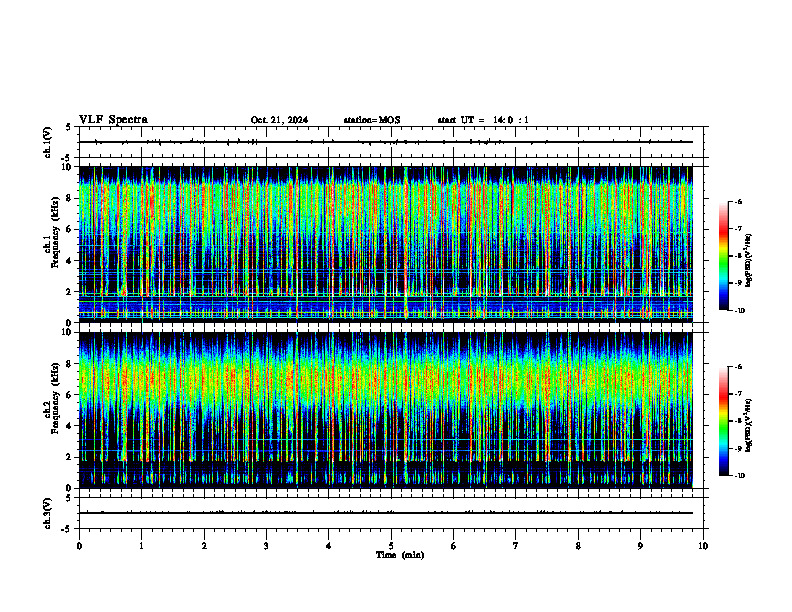Click the 'start UT = 14:0:1' text

click(483, 120)
